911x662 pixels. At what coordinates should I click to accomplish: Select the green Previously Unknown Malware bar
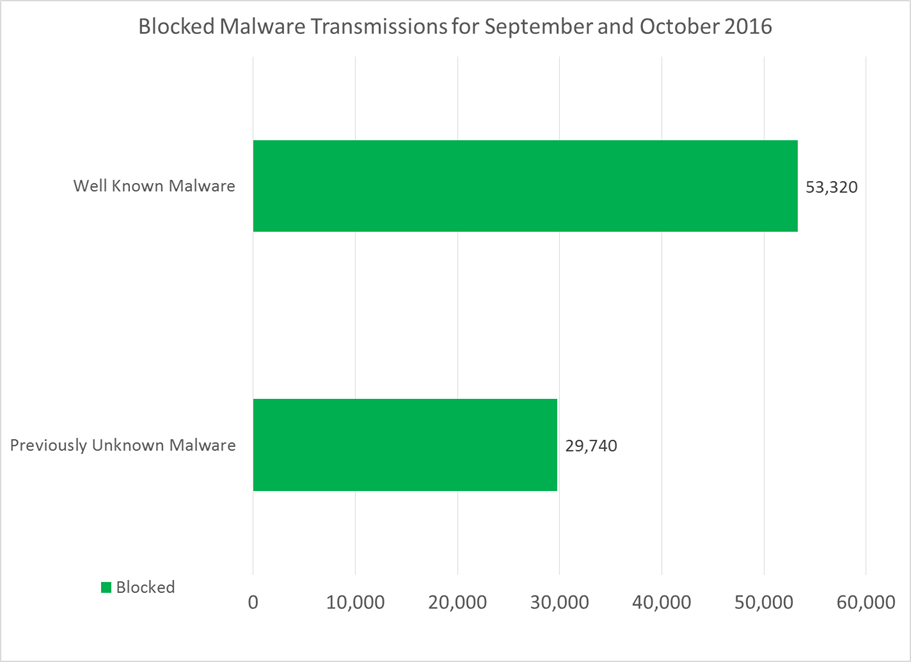pos(405,445)
